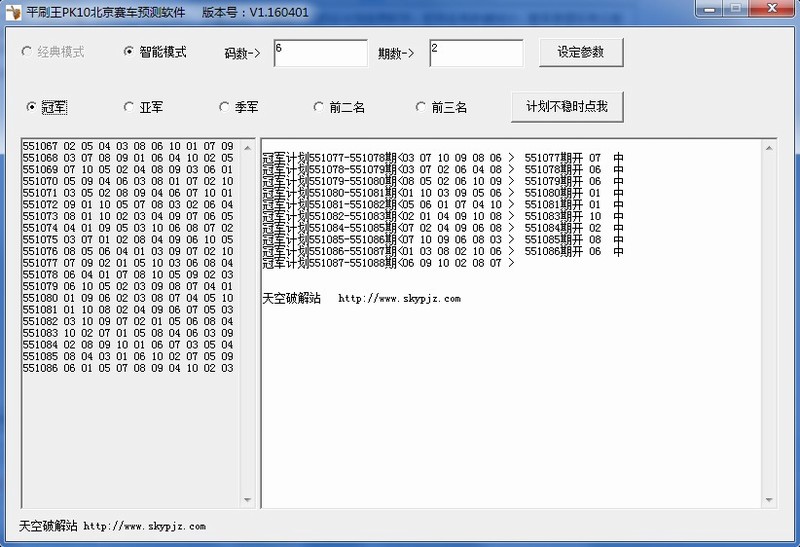Pick the 前二名 radio button
The width and height of the screenshot is (800, 547).
(319, 106)
